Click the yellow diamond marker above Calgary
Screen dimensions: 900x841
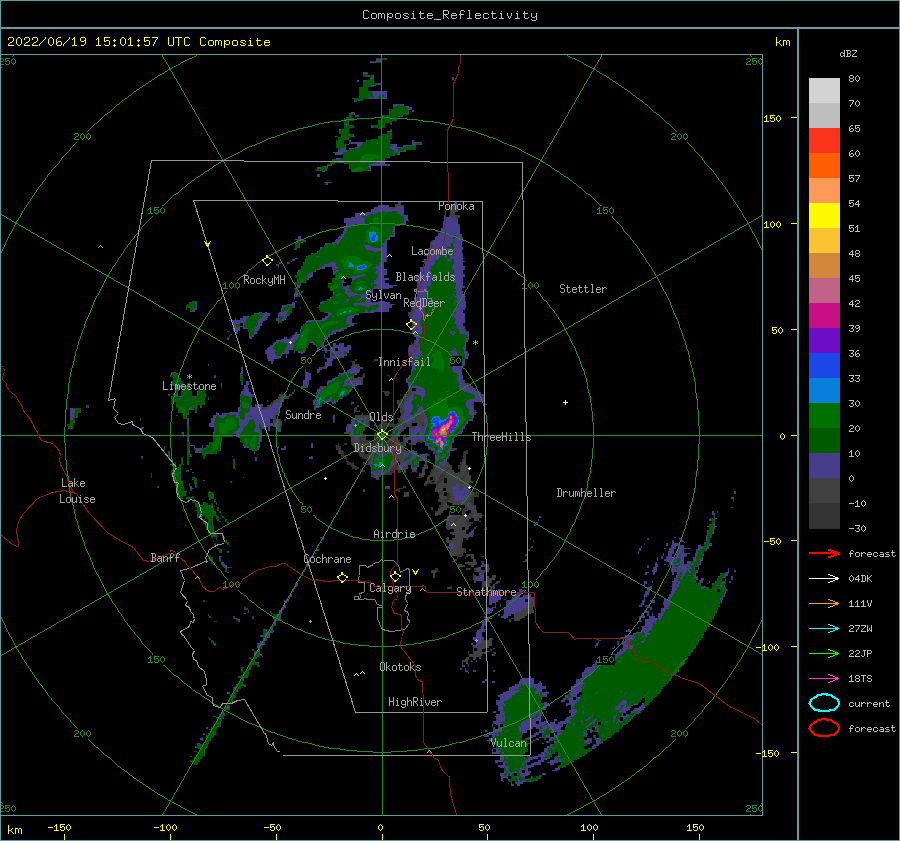(x=395, y=576)
